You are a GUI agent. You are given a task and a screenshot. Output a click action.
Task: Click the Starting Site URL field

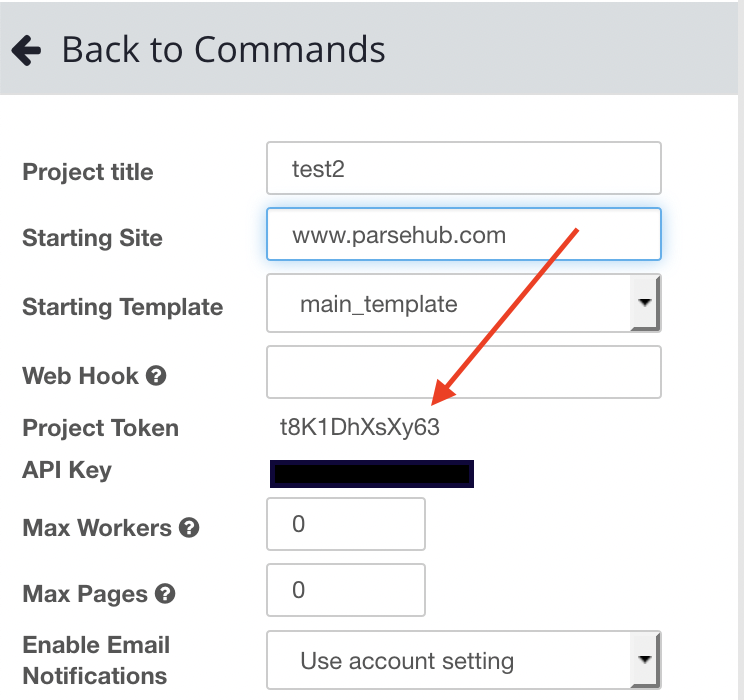[x=464, y=234]
